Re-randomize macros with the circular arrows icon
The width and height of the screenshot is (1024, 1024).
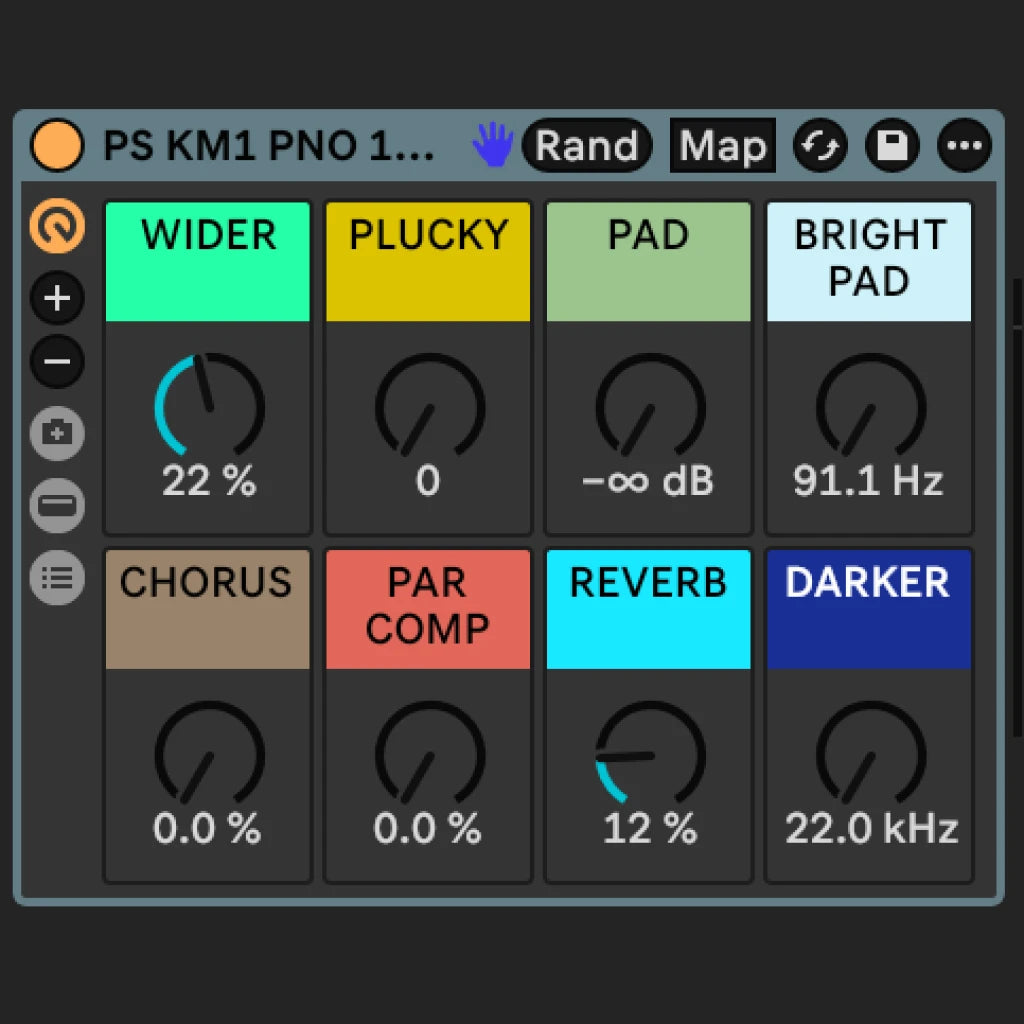pos(820,146)
